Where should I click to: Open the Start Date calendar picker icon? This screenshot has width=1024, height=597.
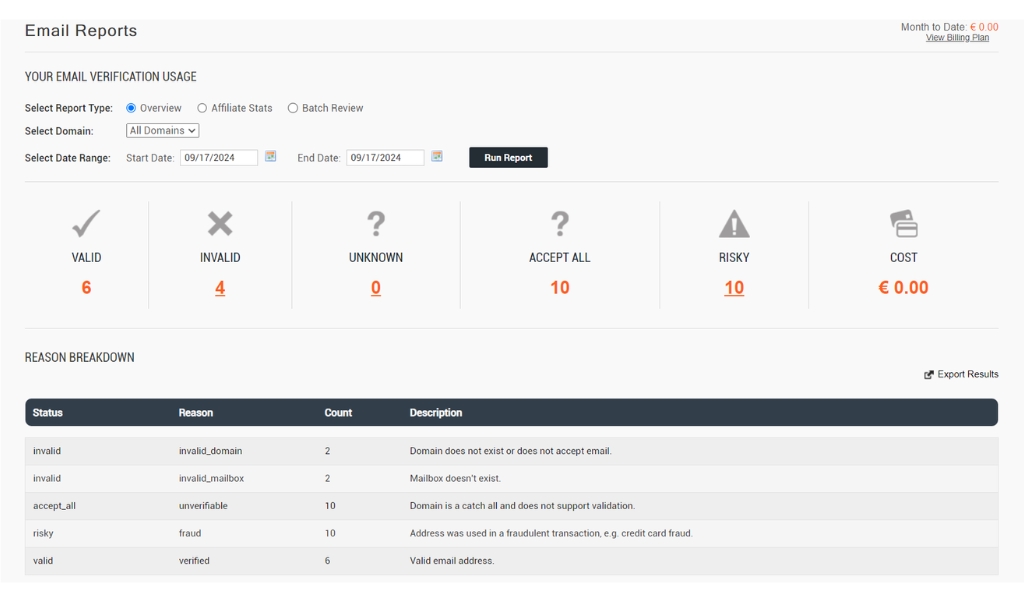(270, 156)
